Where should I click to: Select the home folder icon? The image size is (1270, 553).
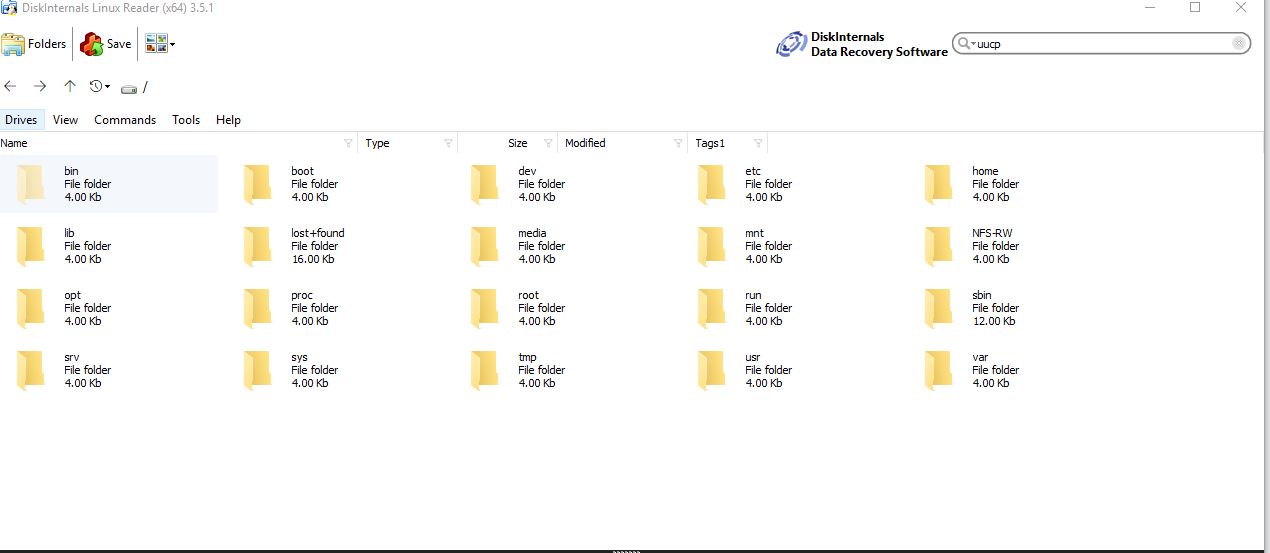click(938, 184)
